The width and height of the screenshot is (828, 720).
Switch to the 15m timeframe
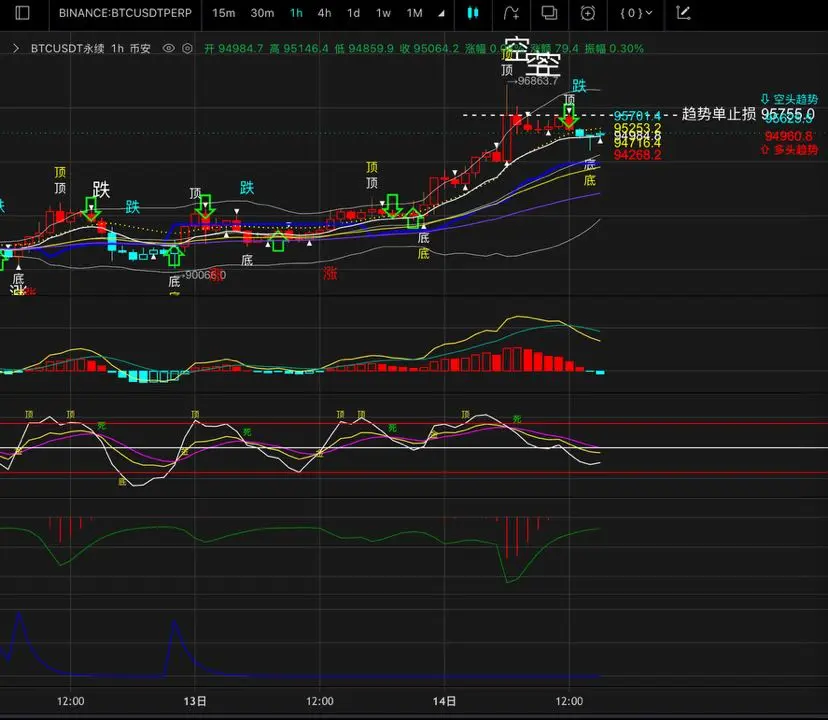pyautogui.click(x=224, y=13)
